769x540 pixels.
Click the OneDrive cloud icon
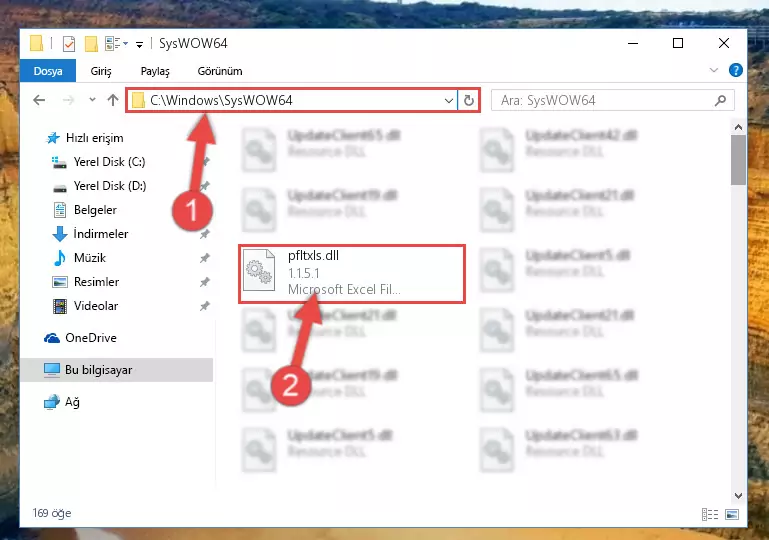(51, 338)
